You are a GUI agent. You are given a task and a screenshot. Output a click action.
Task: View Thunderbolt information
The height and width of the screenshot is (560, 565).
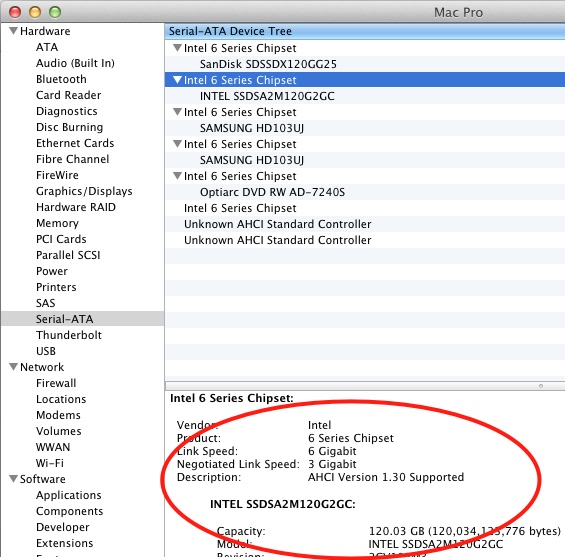(x=69, y=335)
